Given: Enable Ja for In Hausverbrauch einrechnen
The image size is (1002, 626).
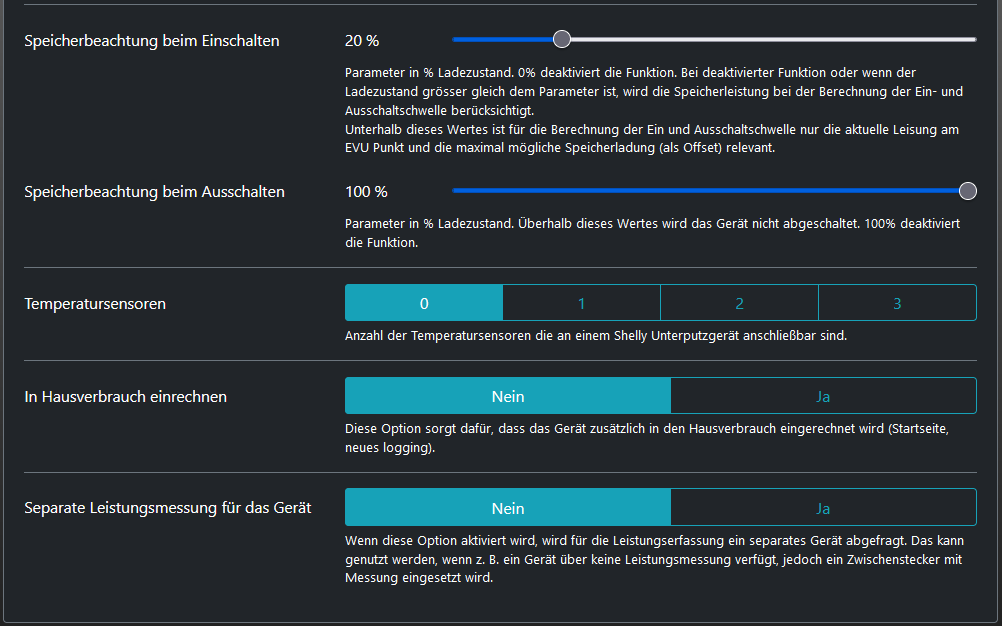Looking at the screenshot, I should point(823,396).
